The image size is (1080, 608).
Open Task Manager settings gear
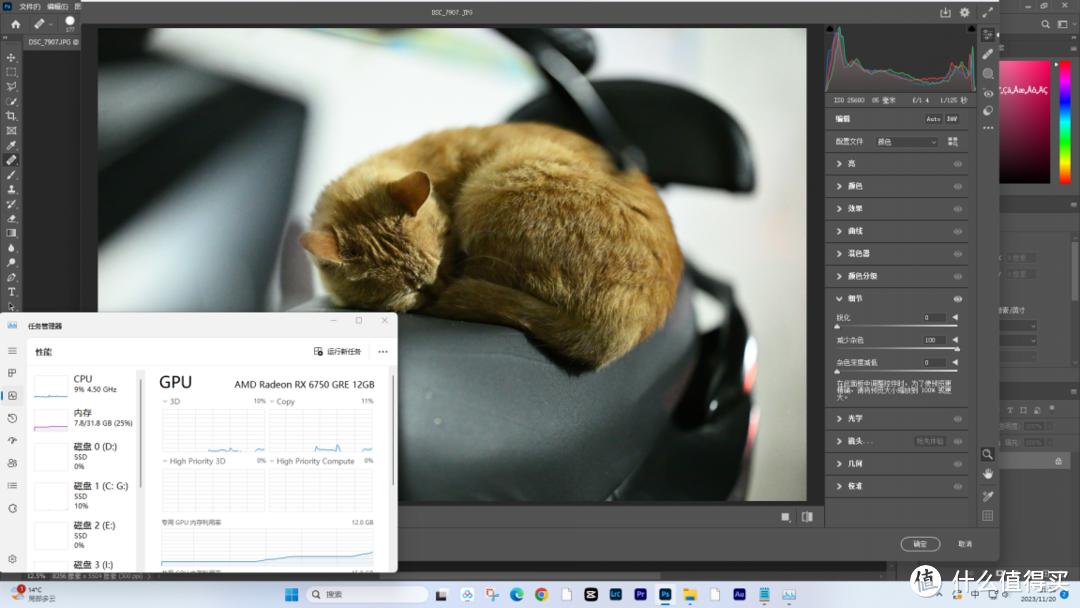click(x=12, y=559)
